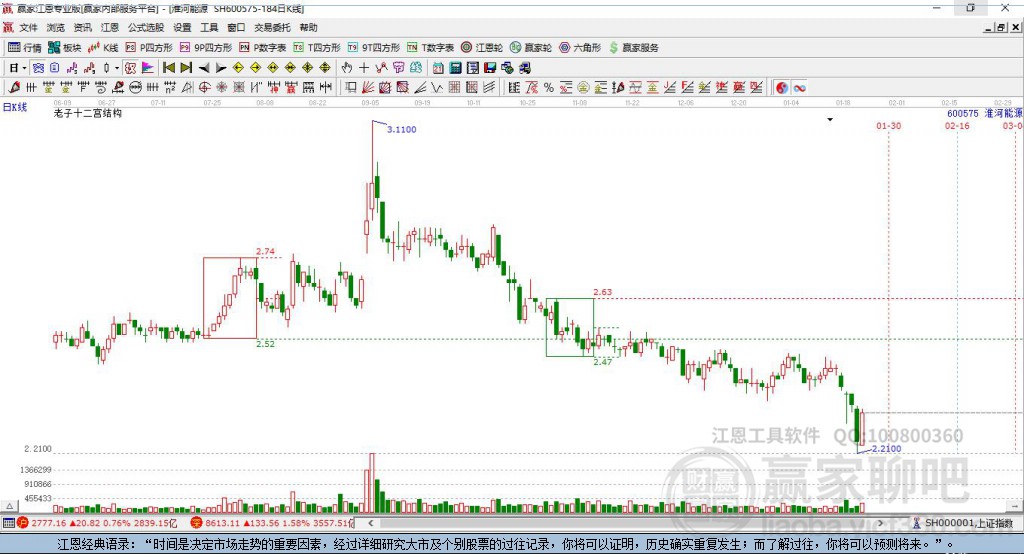Open the 浏览 menu

coord(56,27)
